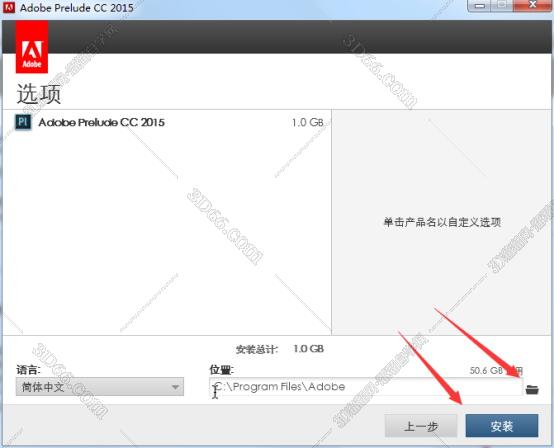This screenshot has width=554, height=448.
Task: Click the 1.0 GB product size text
Action: tap(307, 123)
